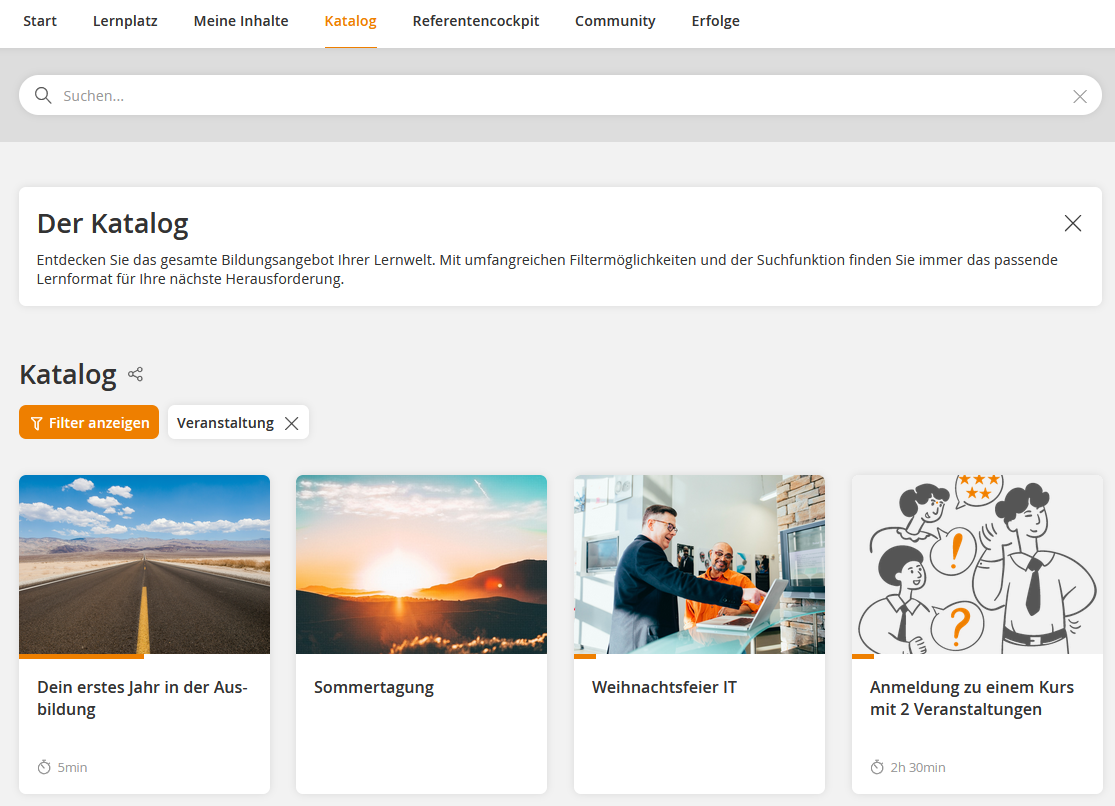The height and width of the screenshot is (806, 1115).
Task: Open the desert road course thumbnail
Action: pyautogui.click(x=144, y=564)
